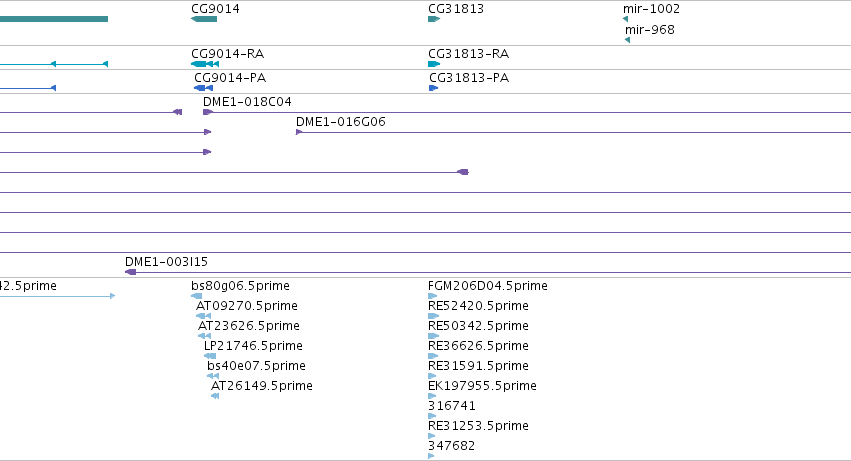Select the CG9014-PA protein label
Image resolution: width=851 pixels, height=461 pixels.
230,78
